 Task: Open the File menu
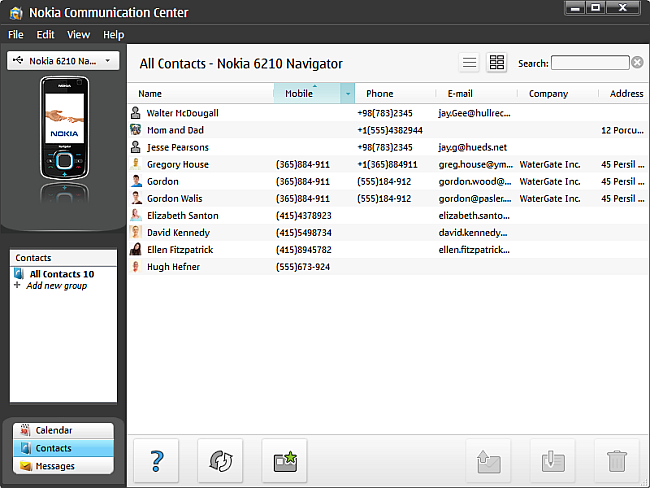(16, 35)
